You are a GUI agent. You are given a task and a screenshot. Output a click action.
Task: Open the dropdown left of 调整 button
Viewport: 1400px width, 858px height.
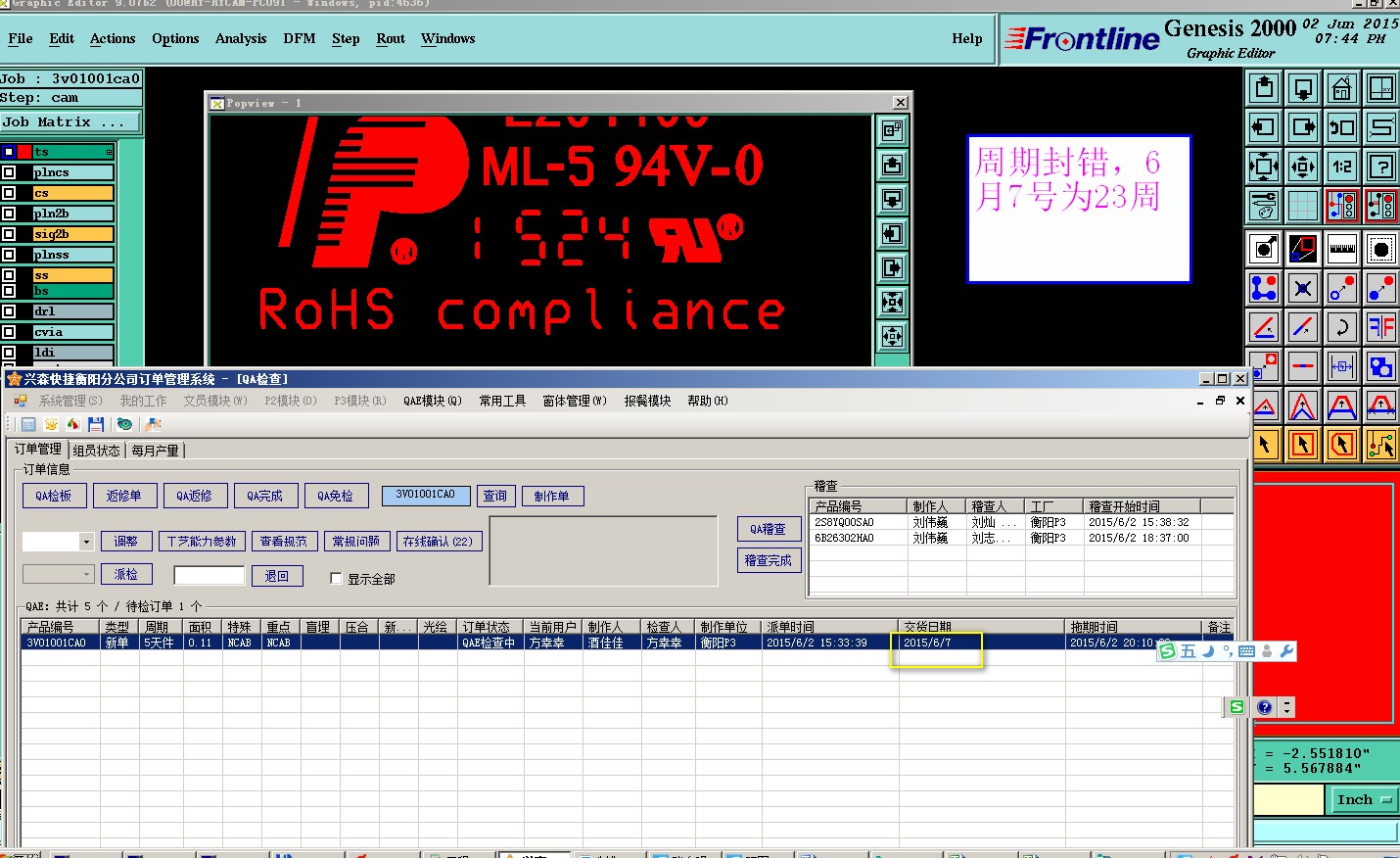click(86, 542)
